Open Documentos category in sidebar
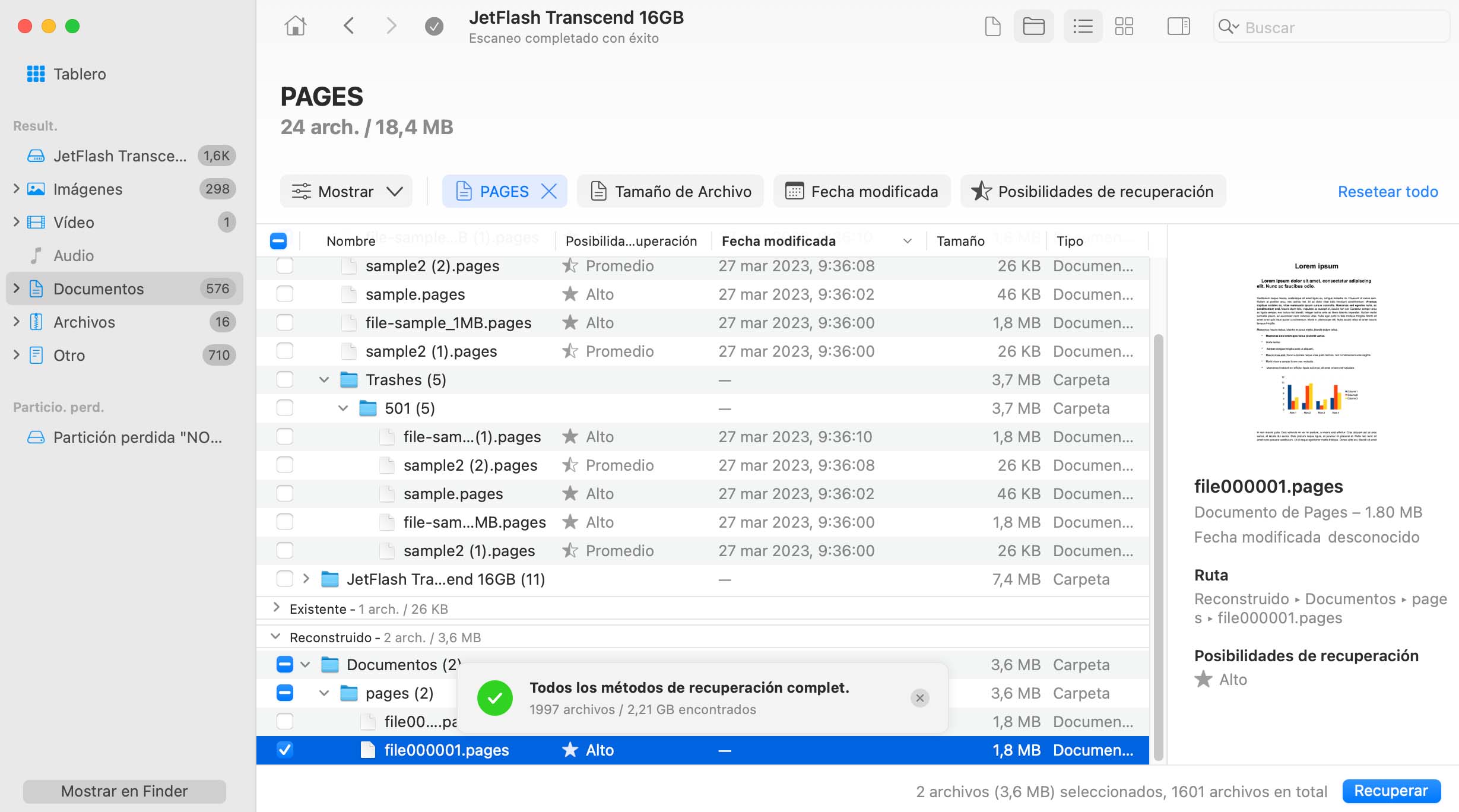Image resolution: width=1459 pixels, height=812 pixels. [x=125, y=289]
